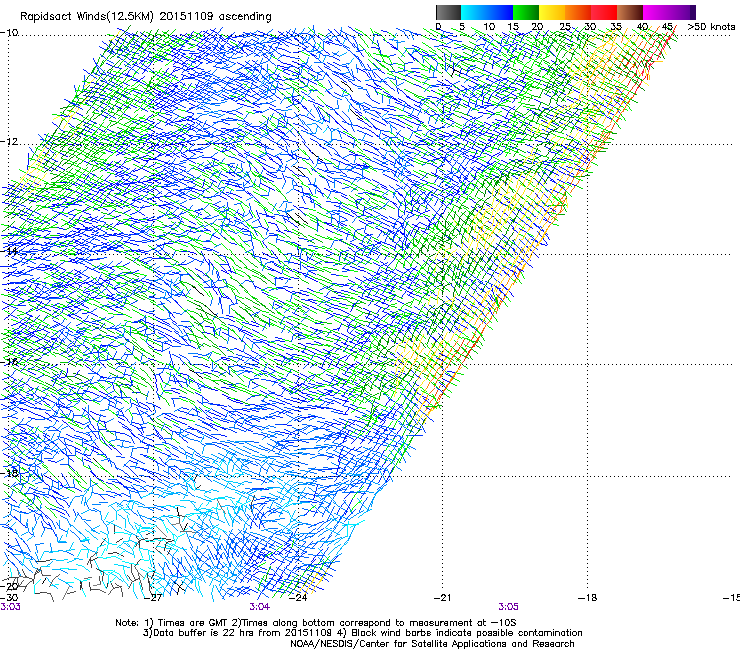
Task: Click the green 15-20 knots color swatch
Action: (x=526, y=12)
